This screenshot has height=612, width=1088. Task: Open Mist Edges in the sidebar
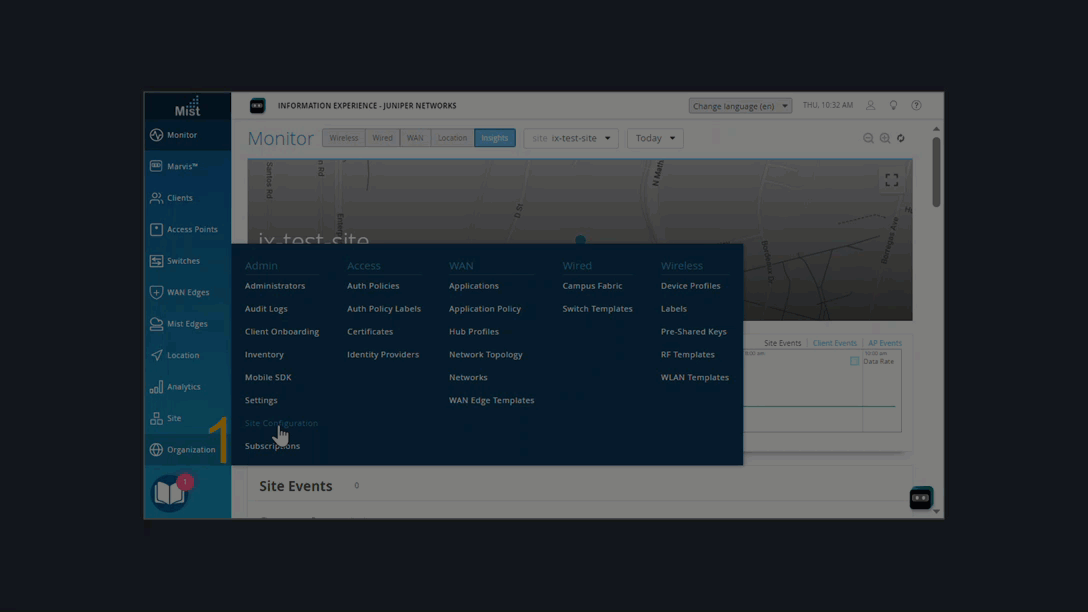click(x=187, y=323)
